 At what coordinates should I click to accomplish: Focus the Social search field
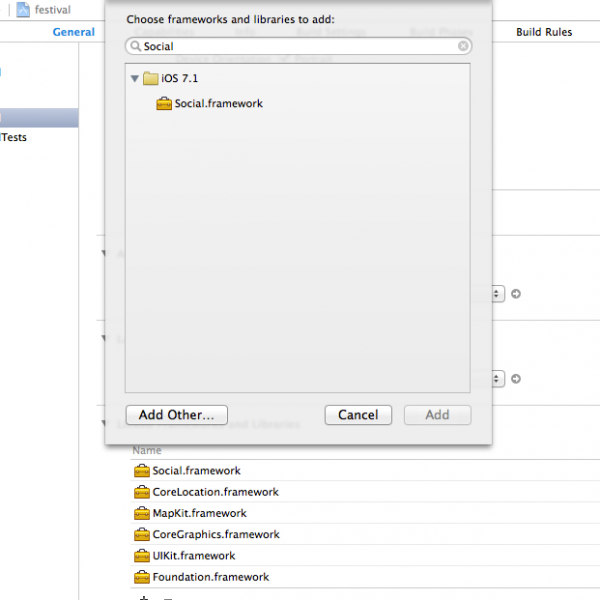click(298, 46)
